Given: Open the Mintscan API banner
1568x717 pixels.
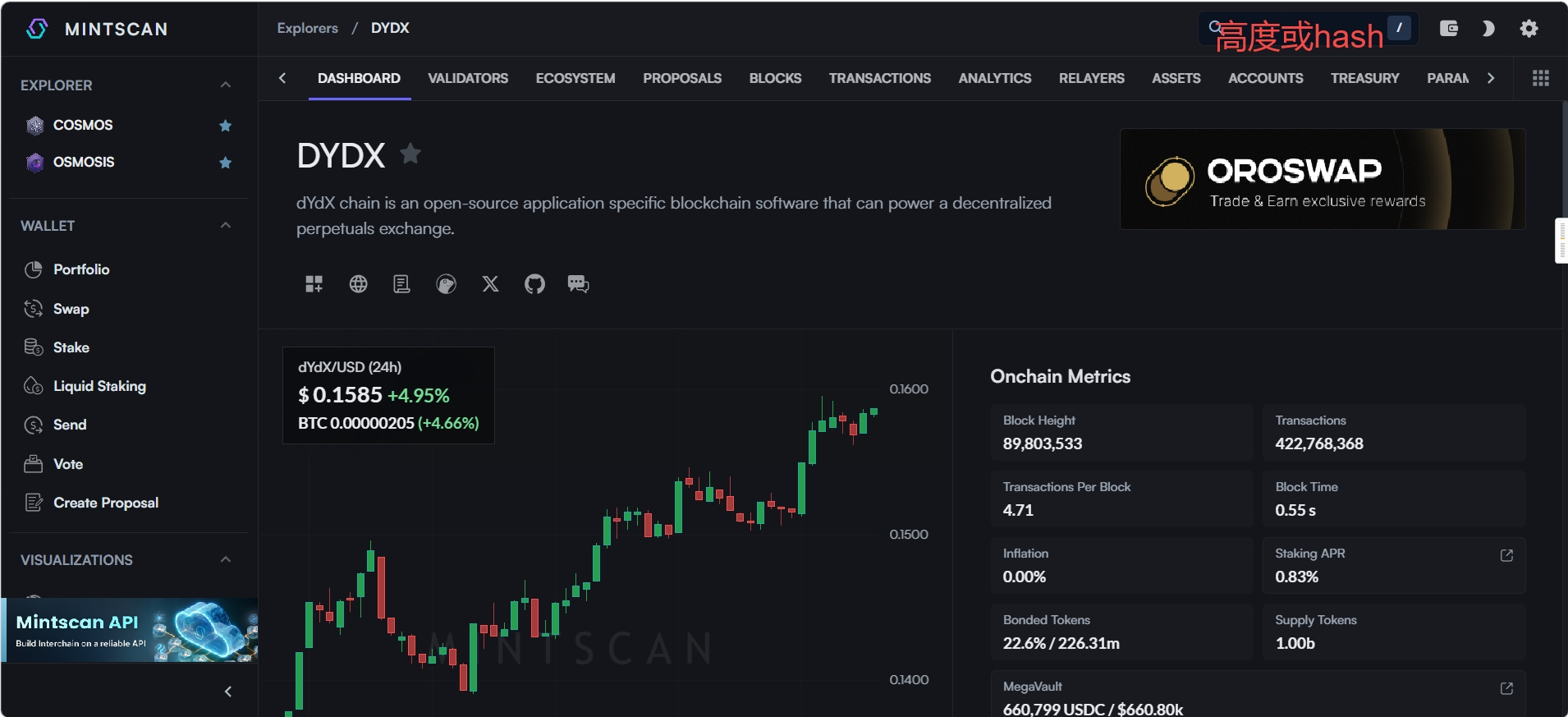Looking at the screenshot, I should (130, 630).
